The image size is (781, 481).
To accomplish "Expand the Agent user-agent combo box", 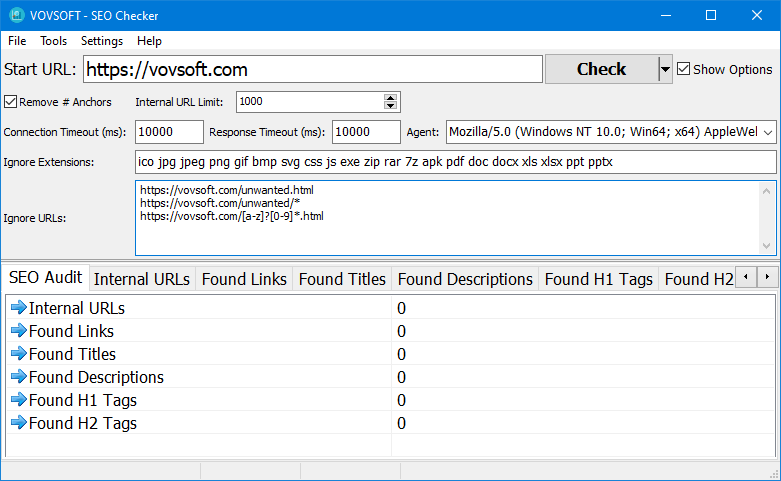I will 768,132.
